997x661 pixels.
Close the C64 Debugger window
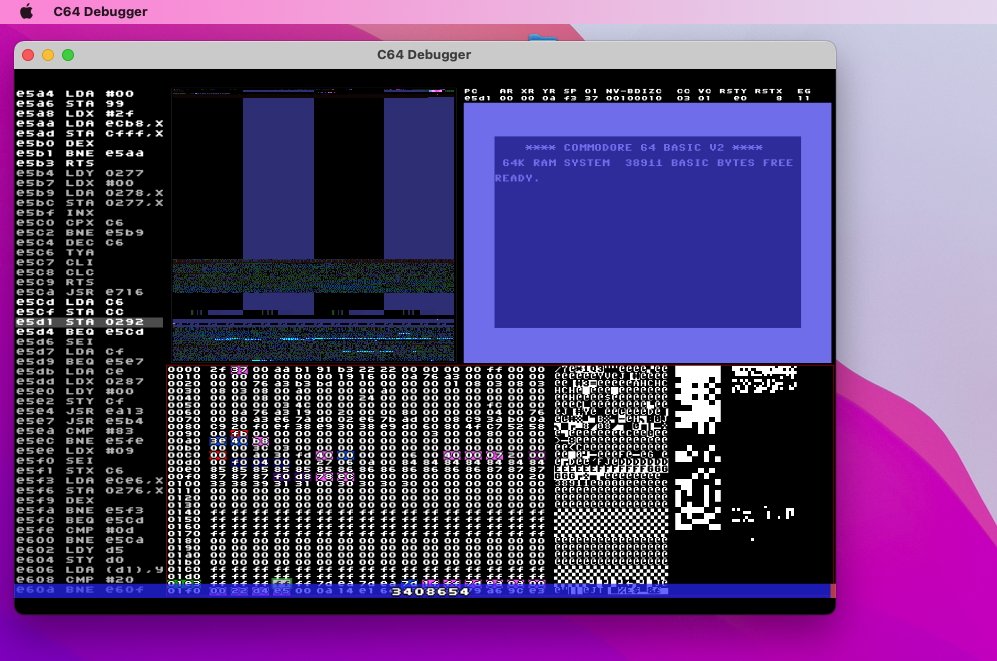[x=28, y=55]
